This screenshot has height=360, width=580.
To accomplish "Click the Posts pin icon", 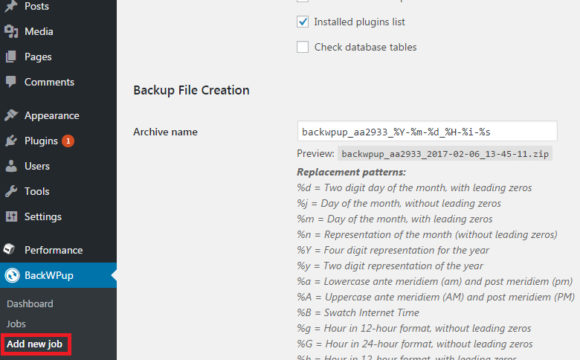I will pos(11,6).
